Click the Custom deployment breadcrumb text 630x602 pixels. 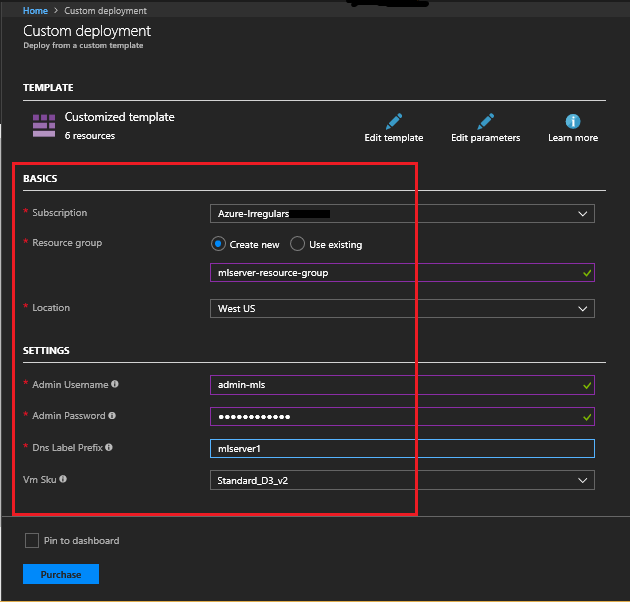[x=106, y=11]
